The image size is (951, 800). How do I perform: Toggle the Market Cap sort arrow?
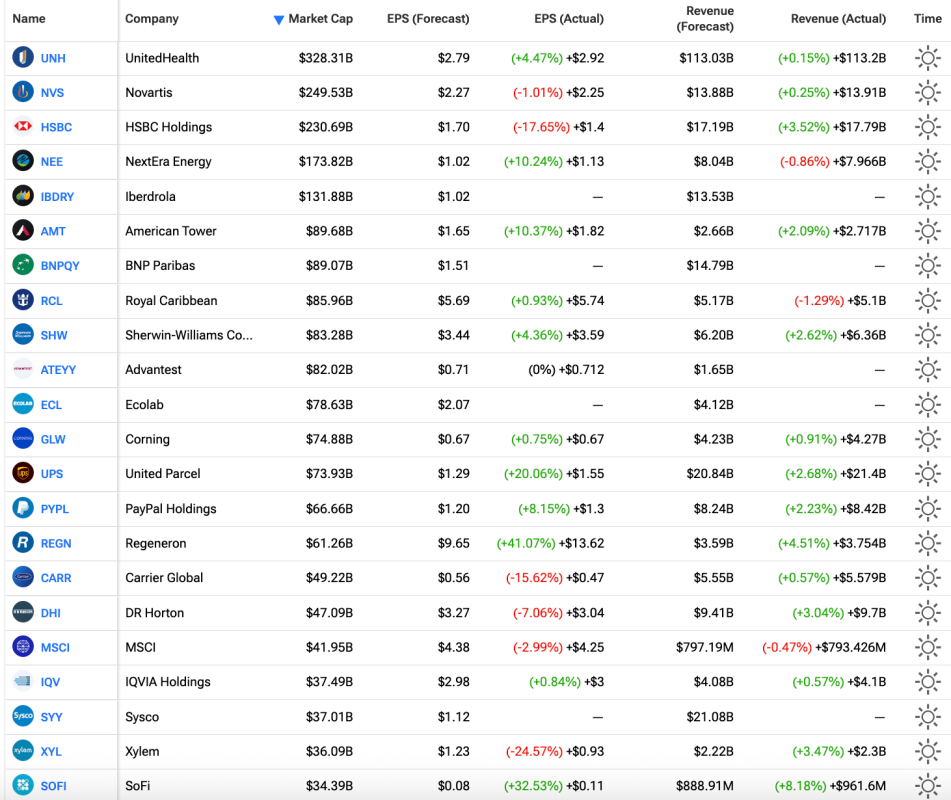[x=278, y=18]
